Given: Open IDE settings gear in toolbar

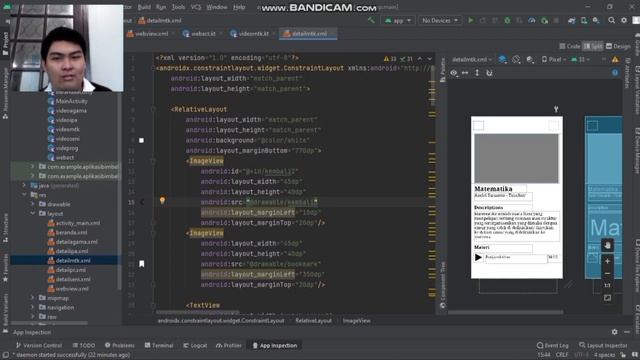Looking at the screenshot, I should click(x=624, y=20).
